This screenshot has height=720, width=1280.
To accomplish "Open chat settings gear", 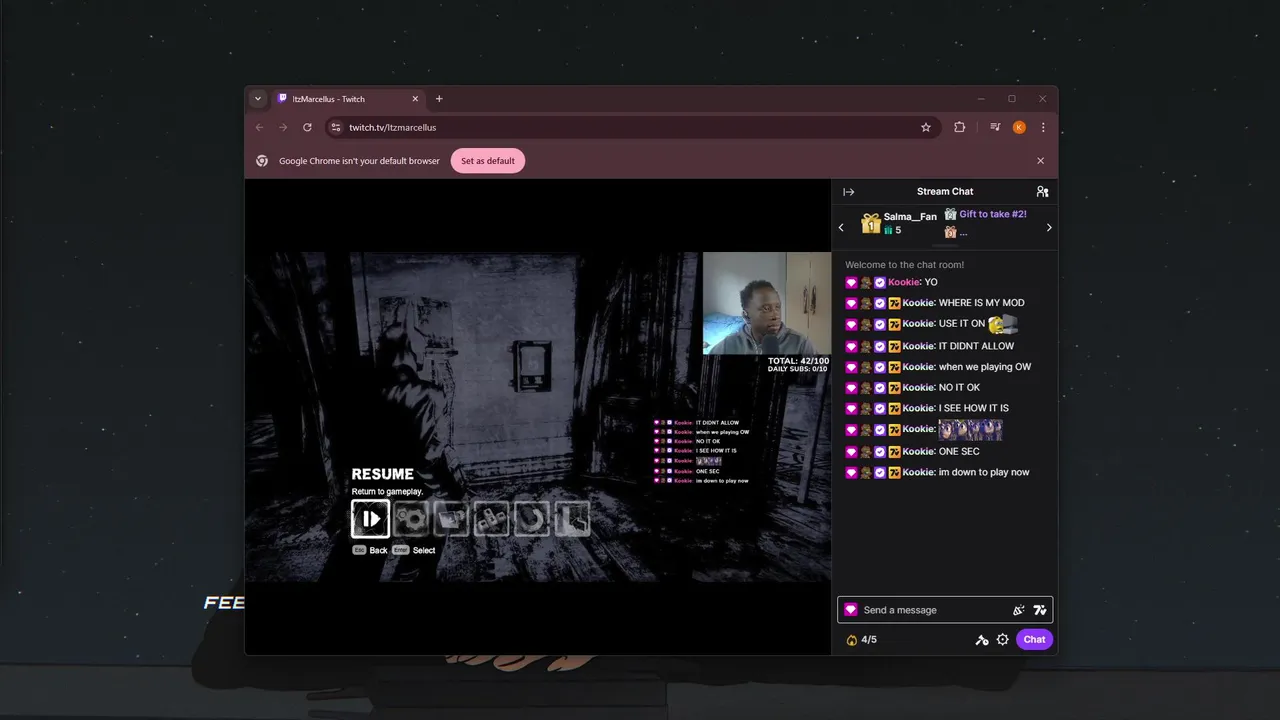I will (x=1003, y=640).
